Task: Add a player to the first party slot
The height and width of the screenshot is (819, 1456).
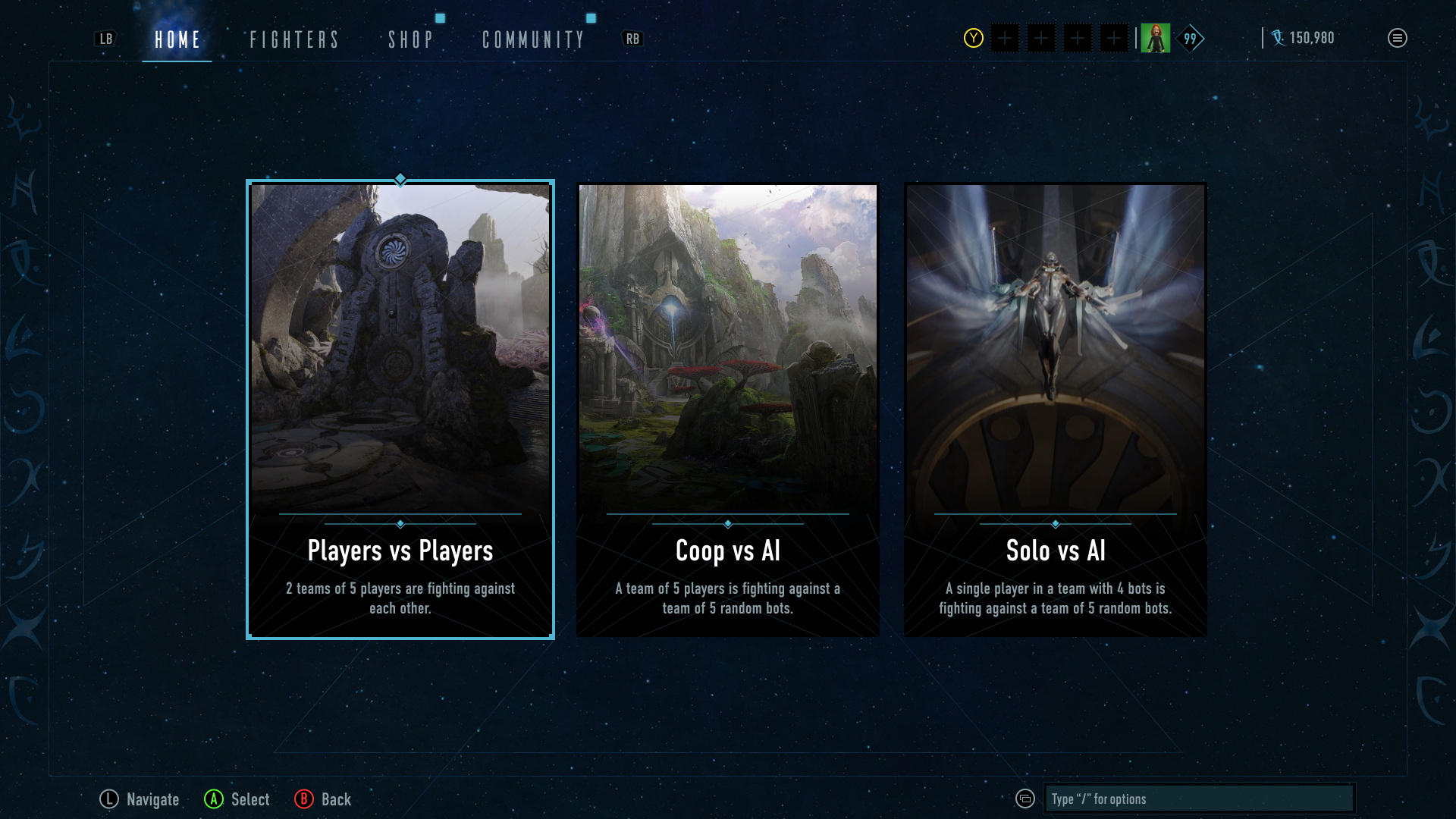Action: 1005,38
